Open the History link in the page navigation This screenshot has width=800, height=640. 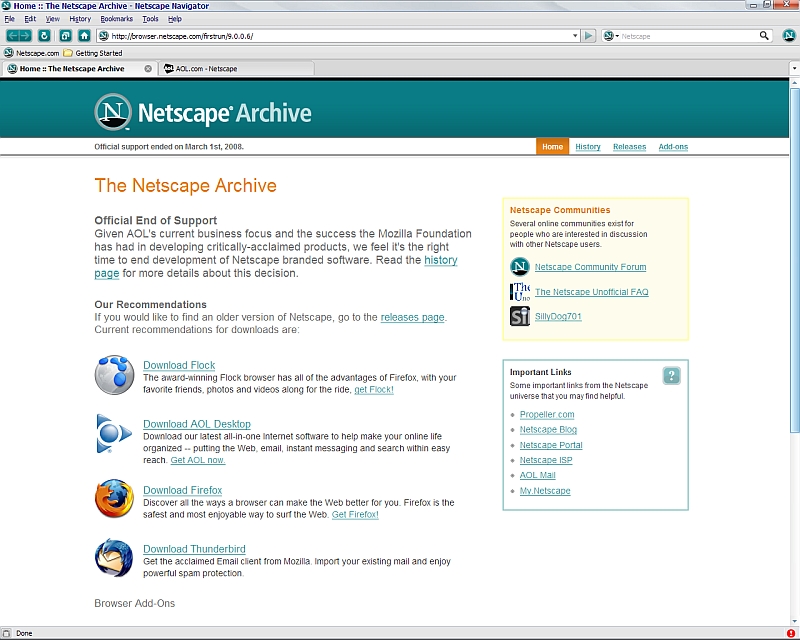click(x=588, y=146)
